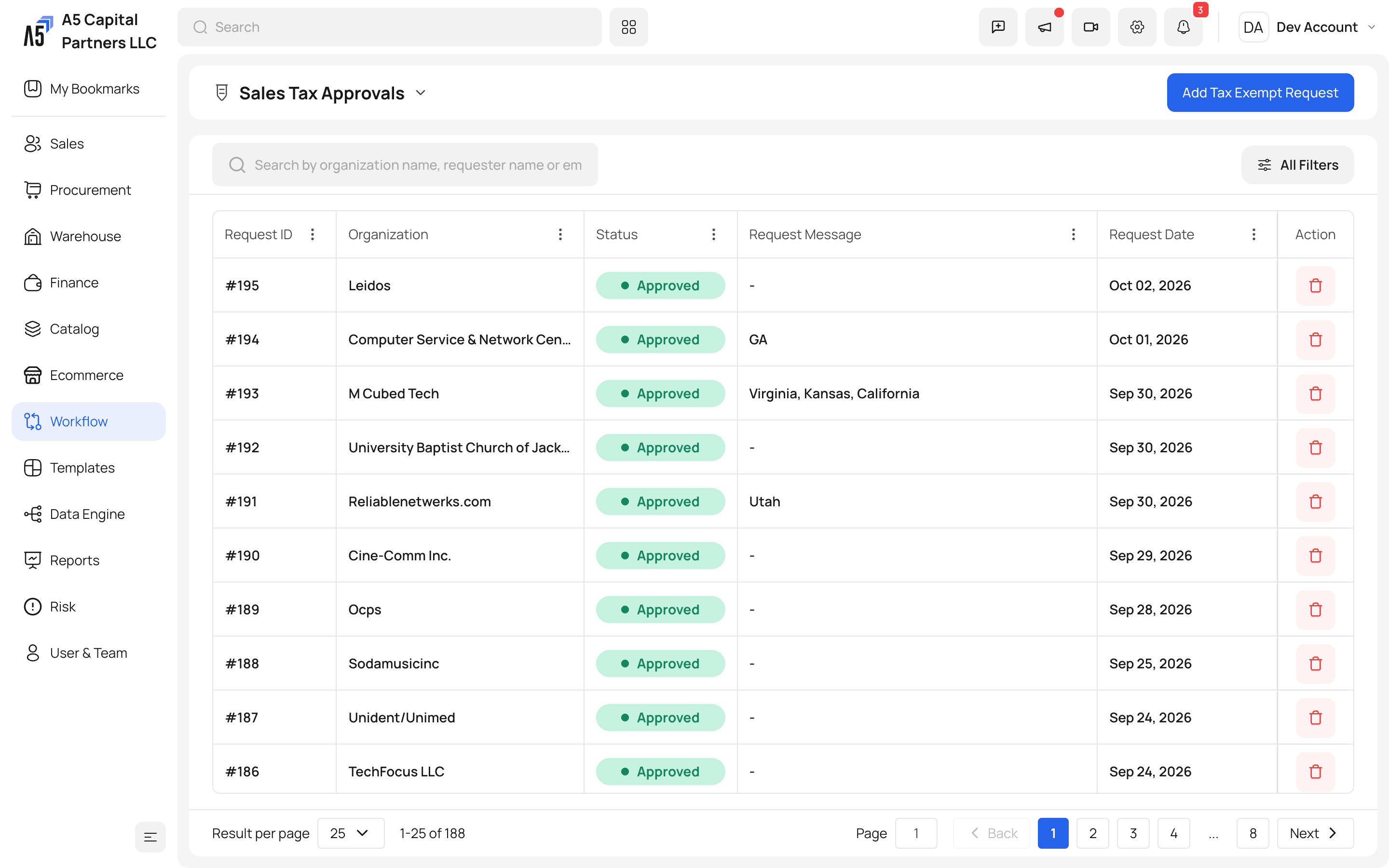Open Status column options menu
Screen dimensions: 1389x868
pyautogui.click(x=713, y=234)
